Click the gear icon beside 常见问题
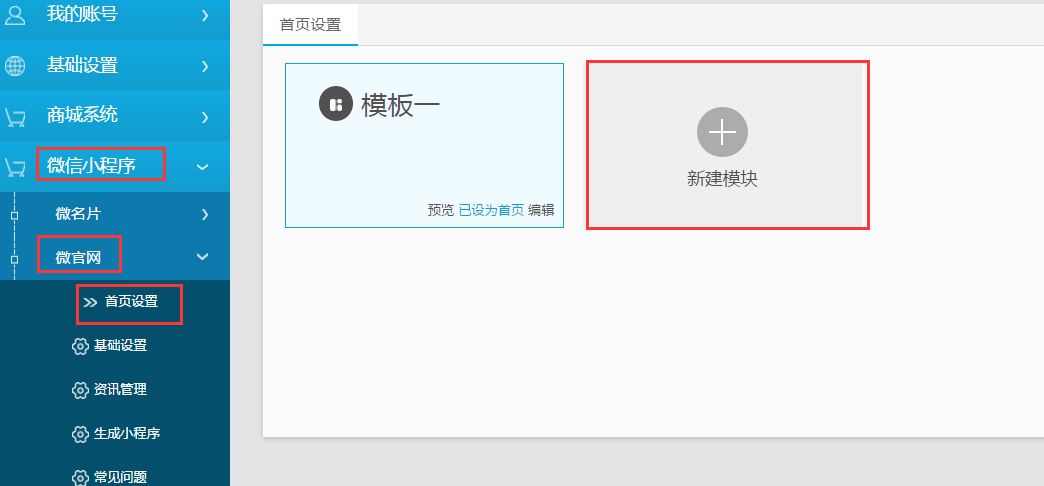Viewport: 1044px width, 486px height. [x=80, y=477]
